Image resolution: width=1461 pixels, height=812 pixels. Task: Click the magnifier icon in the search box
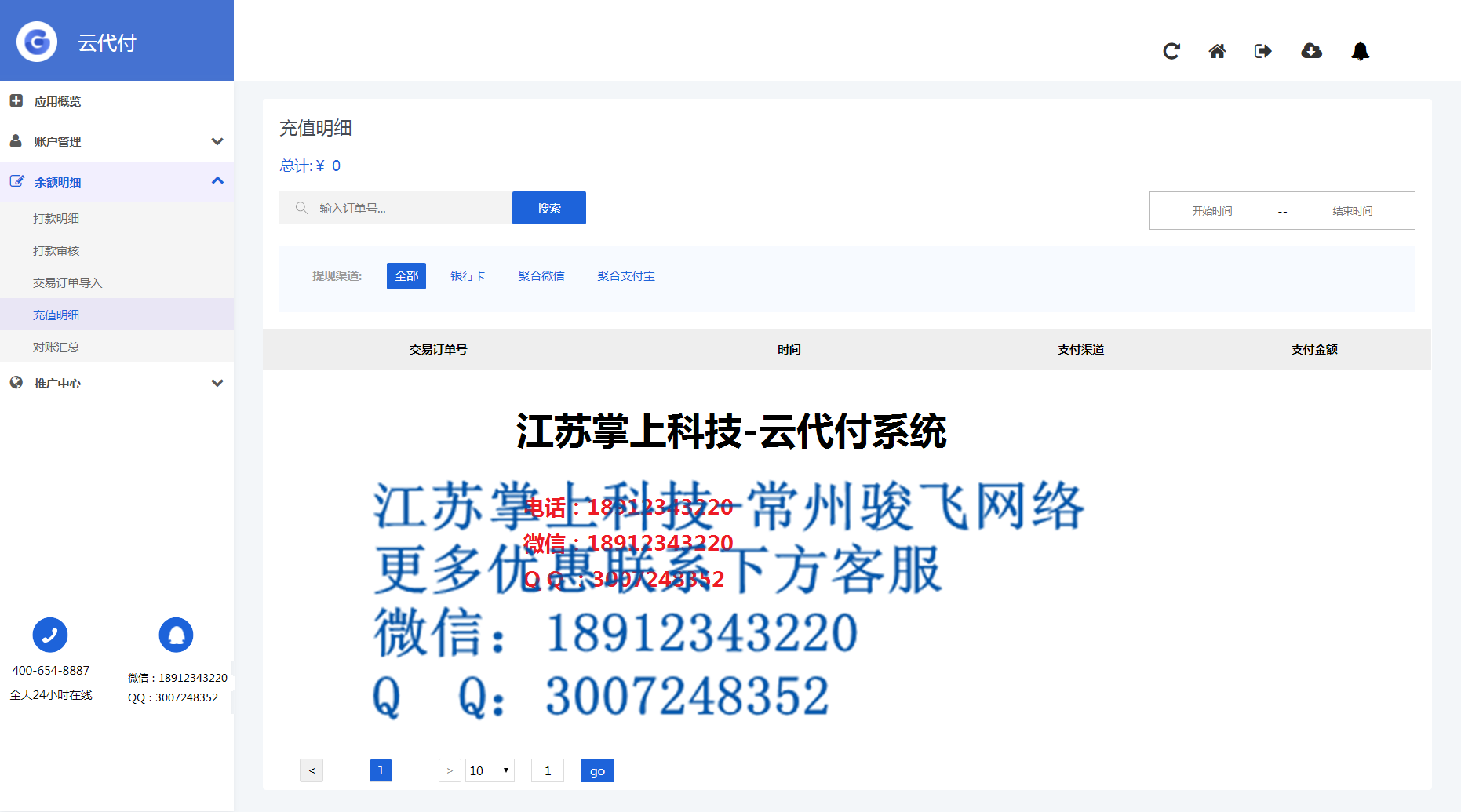pos(301,208)
